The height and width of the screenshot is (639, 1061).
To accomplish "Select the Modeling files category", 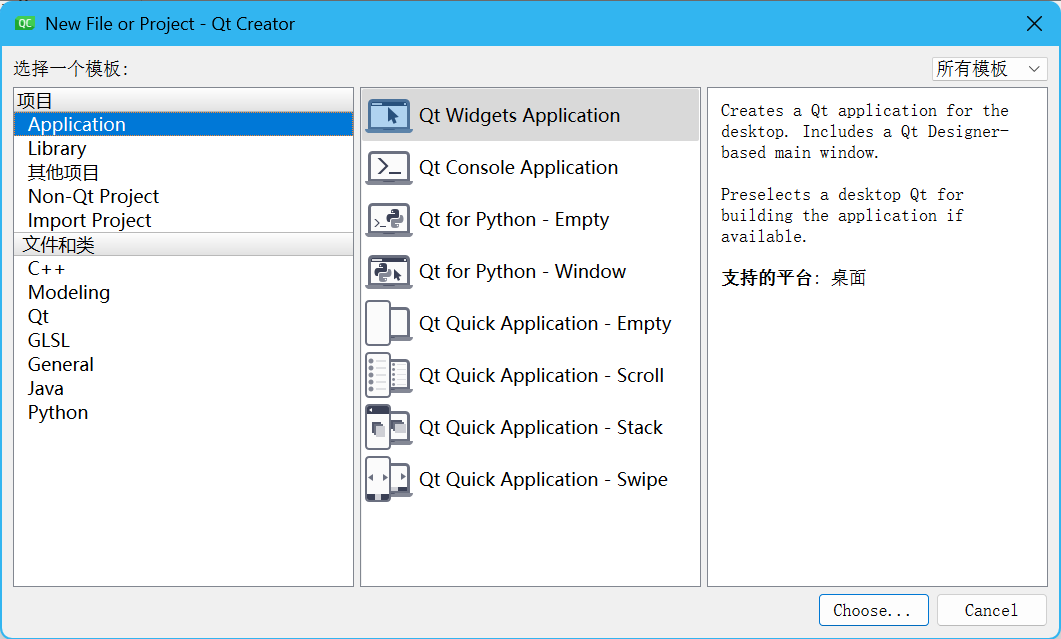I will click(x=183, y=293).
